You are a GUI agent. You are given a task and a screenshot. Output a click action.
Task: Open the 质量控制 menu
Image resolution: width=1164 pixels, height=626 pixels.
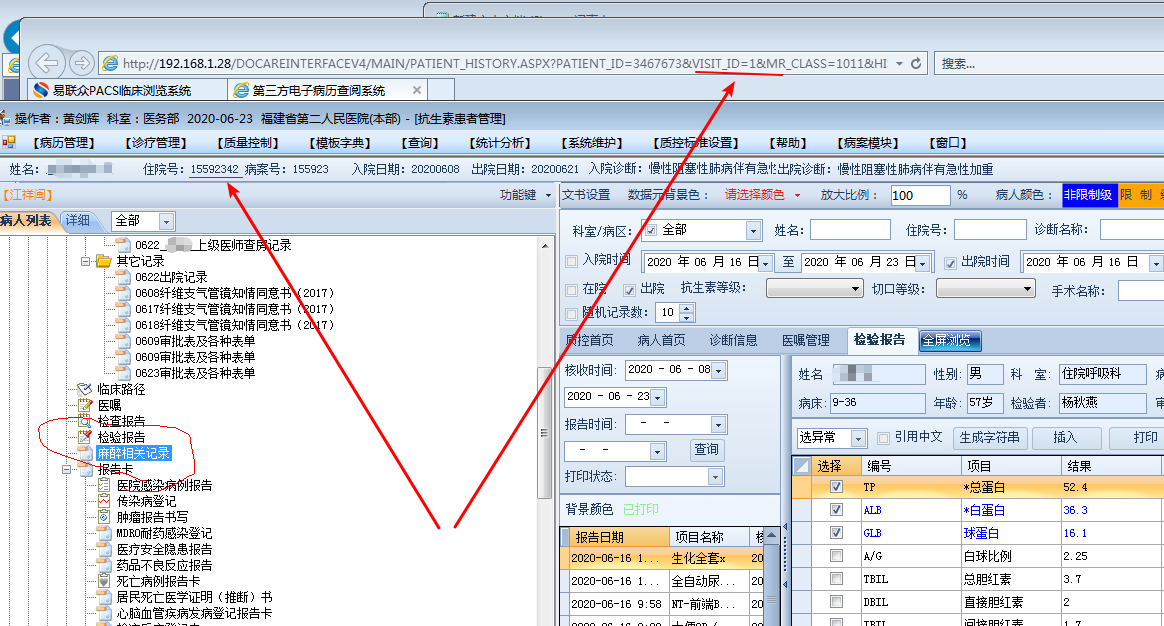pyautogui.click(x=248, y=143)
